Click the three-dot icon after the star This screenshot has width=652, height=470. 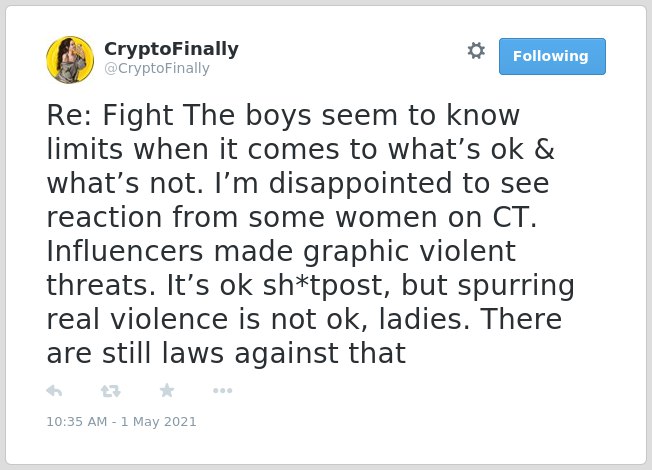click(222, 391)
